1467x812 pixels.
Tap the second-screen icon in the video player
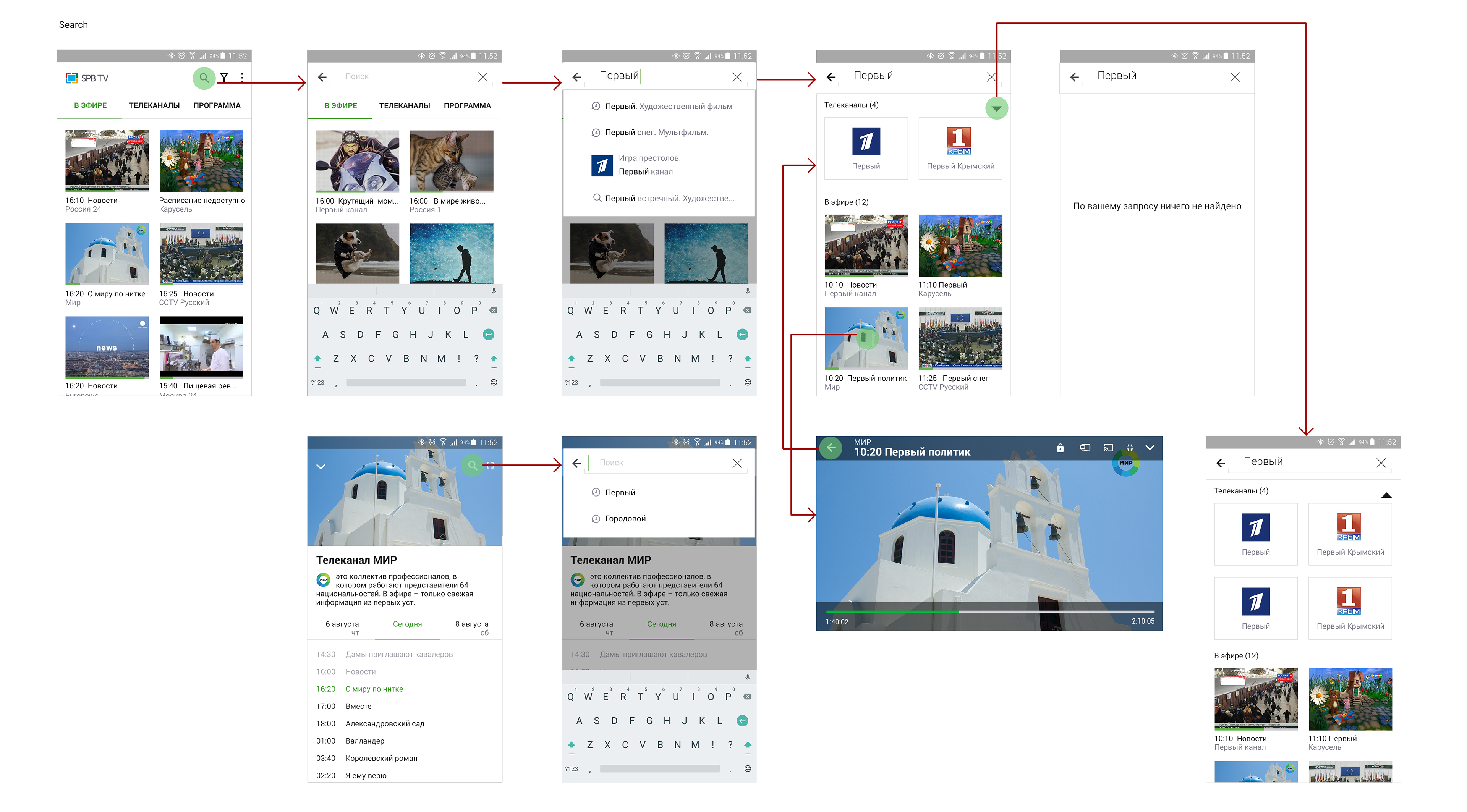[1085, 448]
